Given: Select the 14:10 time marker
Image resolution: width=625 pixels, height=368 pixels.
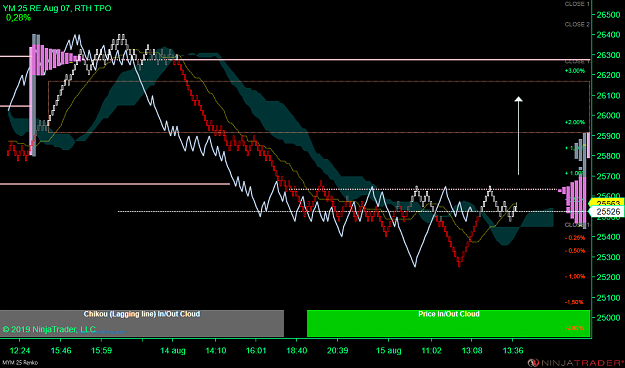Looking at the screenshot, I should click(x=216, y=350).
